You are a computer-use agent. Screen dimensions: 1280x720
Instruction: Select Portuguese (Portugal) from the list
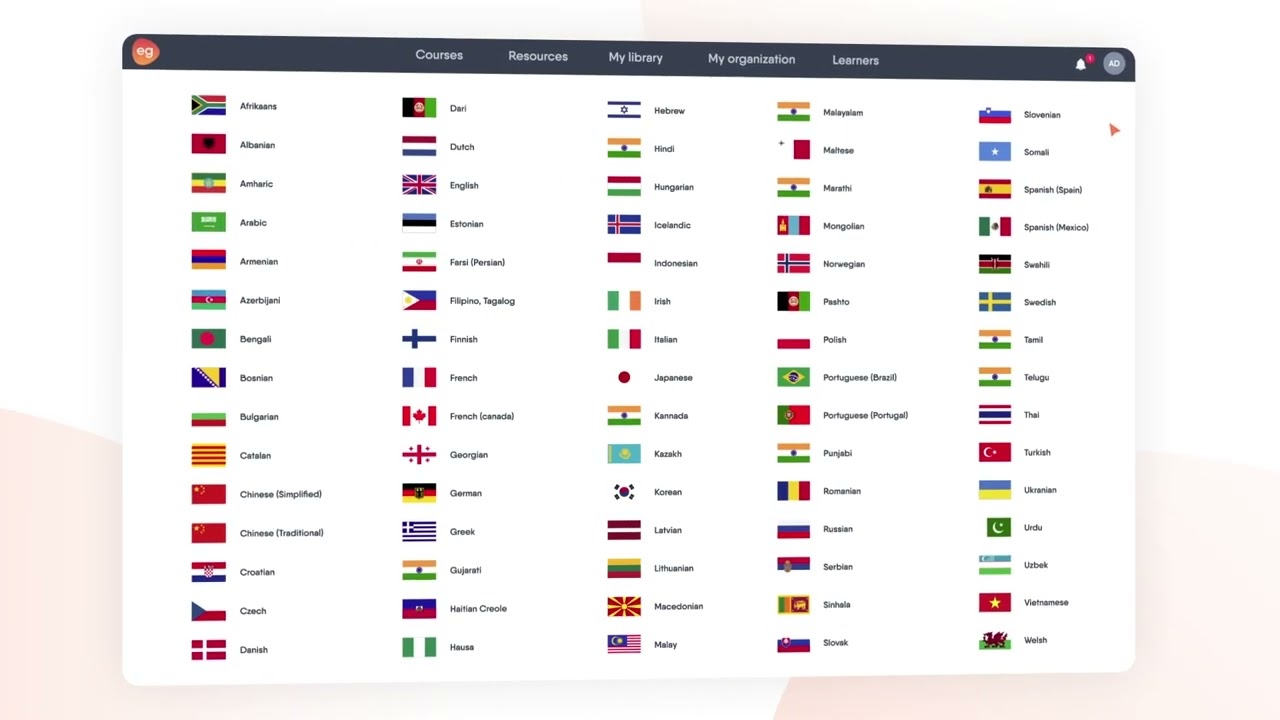(866, 415)
